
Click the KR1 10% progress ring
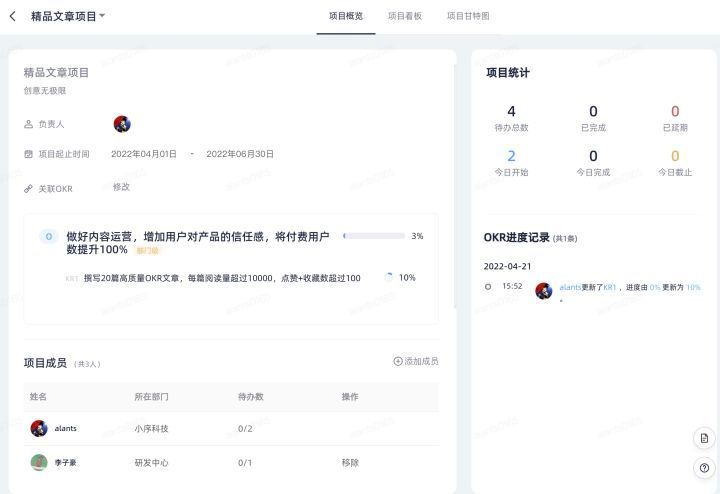388,277
